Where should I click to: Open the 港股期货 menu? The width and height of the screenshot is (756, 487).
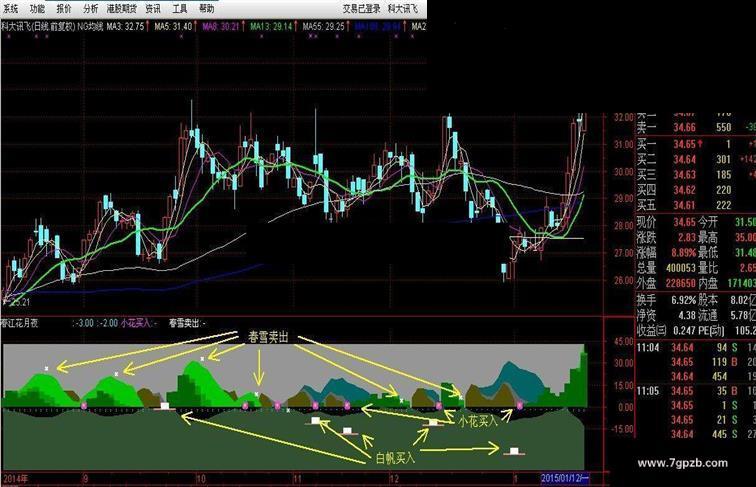point(122,8)
